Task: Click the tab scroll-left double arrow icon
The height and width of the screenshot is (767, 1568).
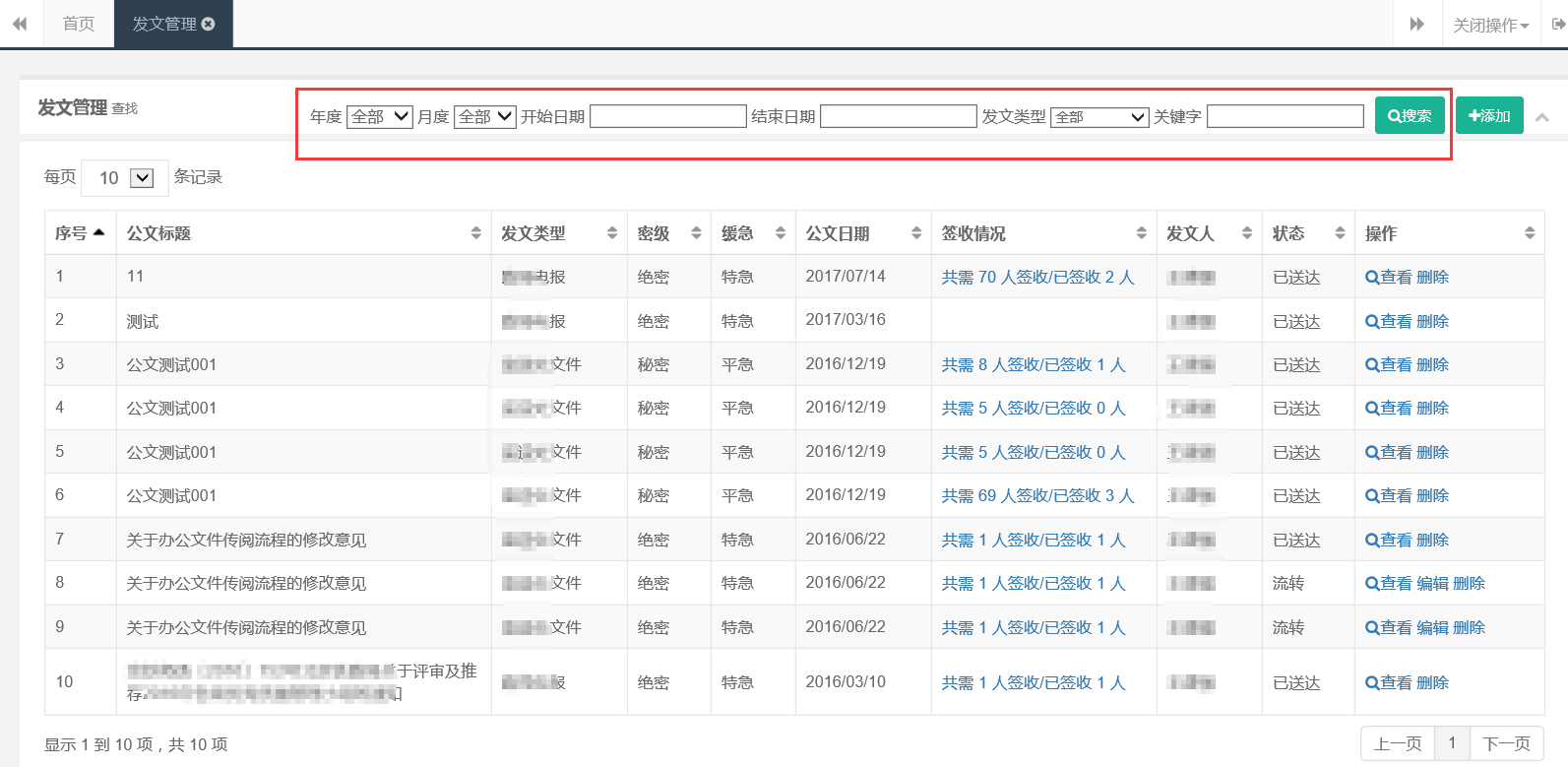Action: pos(20,24)
